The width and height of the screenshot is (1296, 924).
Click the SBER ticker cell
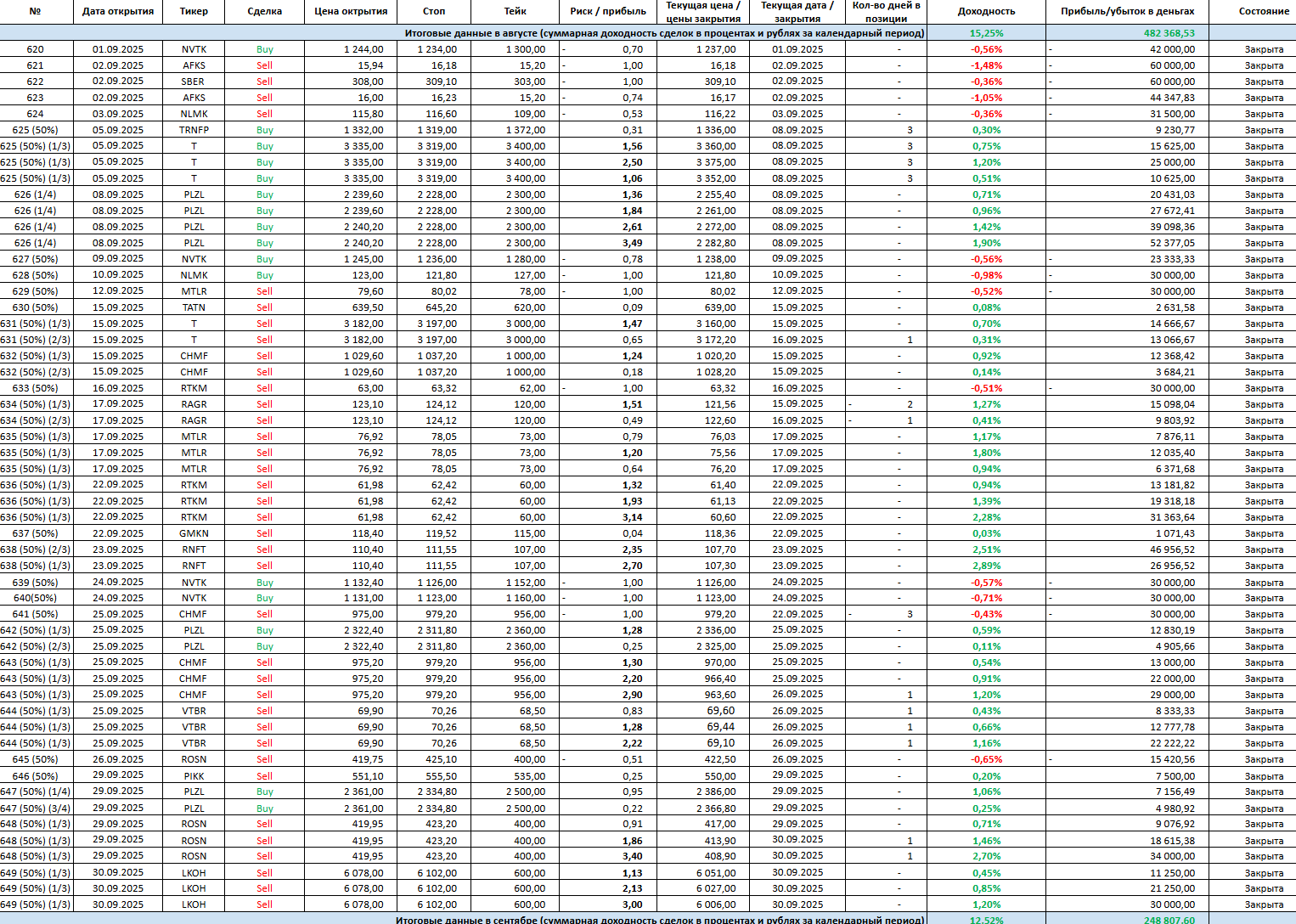[194, 82]
